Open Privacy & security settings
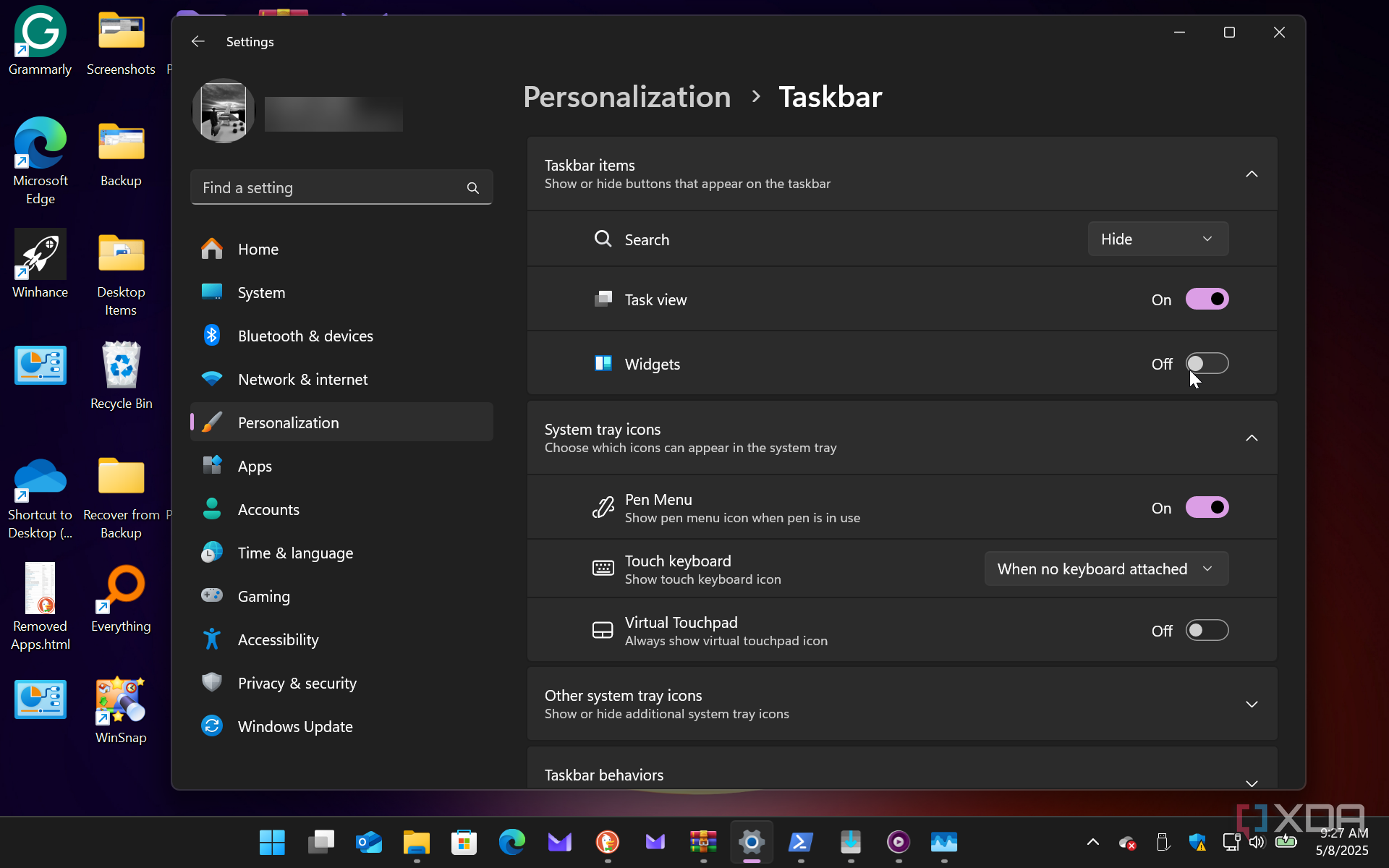 click(297, 684)
